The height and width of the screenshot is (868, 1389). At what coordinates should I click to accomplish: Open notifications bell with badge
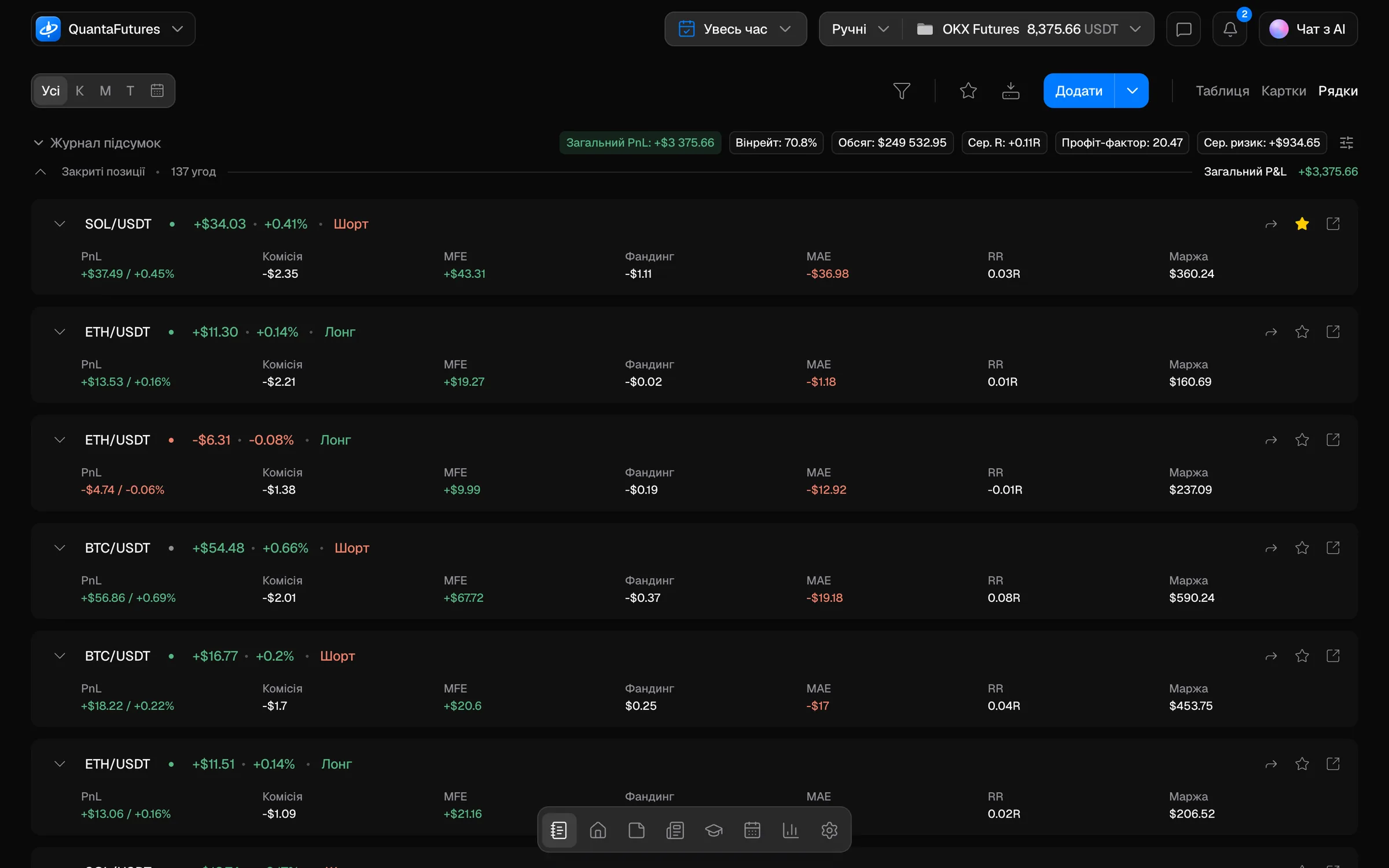click(1230, 29)
